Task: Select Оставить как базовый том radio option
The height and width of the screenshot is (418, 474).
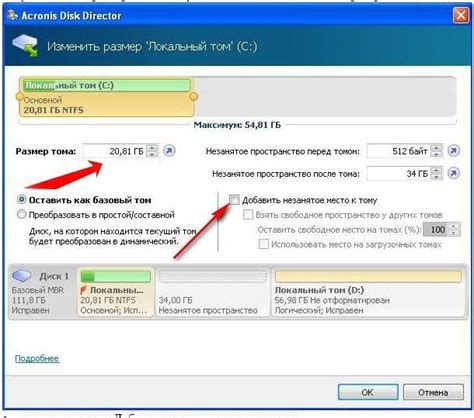Action: pyautogui.click(x=22, y=200)
